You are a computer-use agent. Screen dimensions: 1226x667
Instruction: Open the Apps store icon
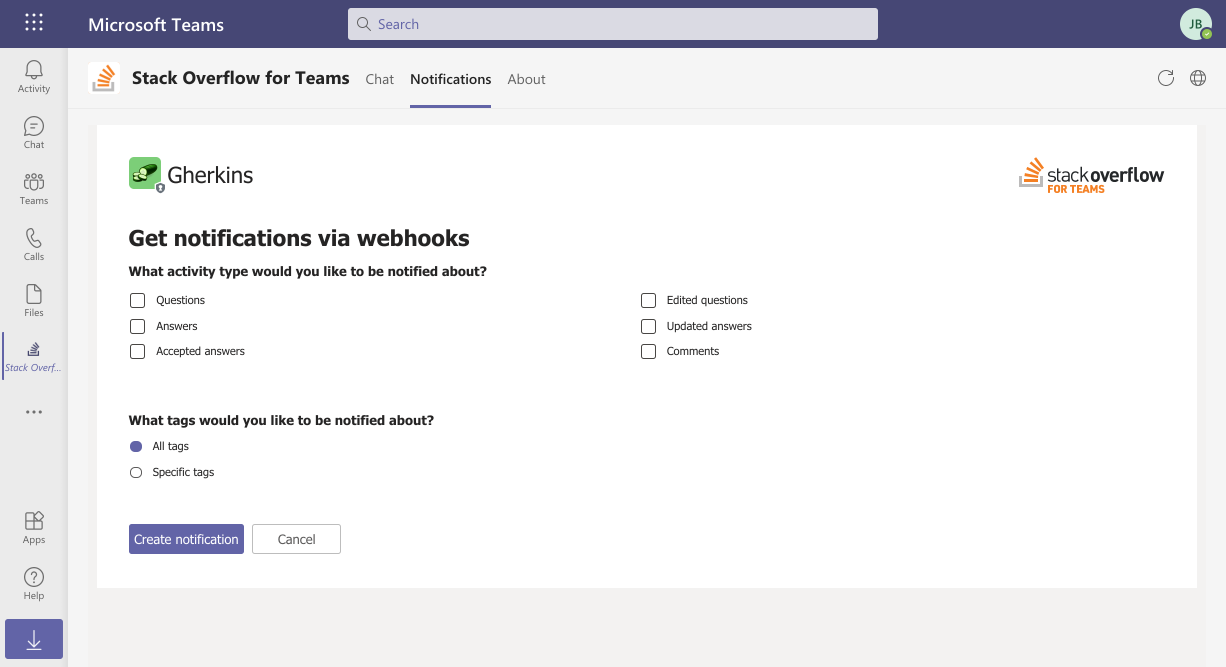34,527
